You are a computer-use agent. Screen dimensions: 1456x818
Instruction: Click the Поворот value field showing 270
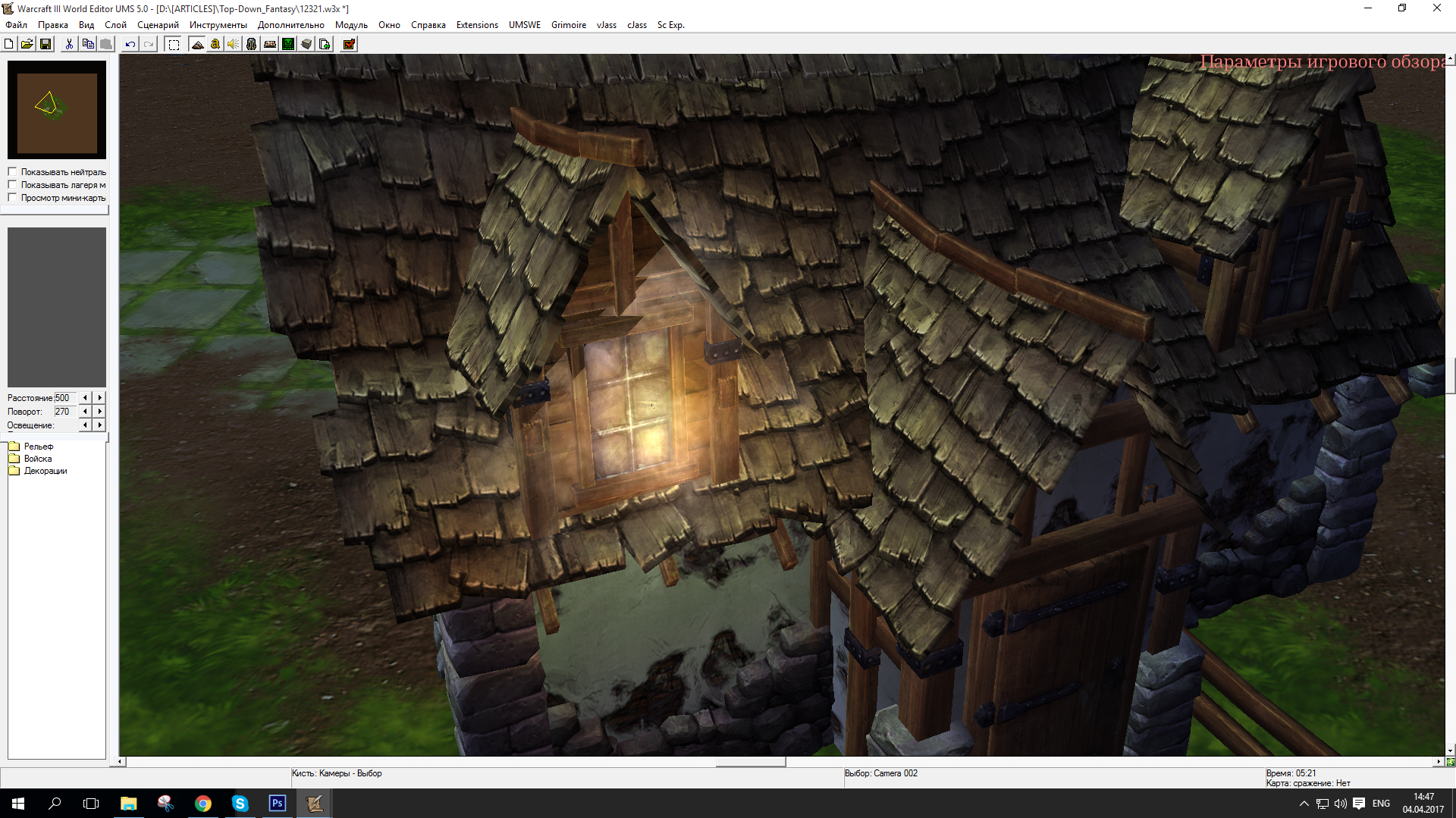tap(65, 412)
